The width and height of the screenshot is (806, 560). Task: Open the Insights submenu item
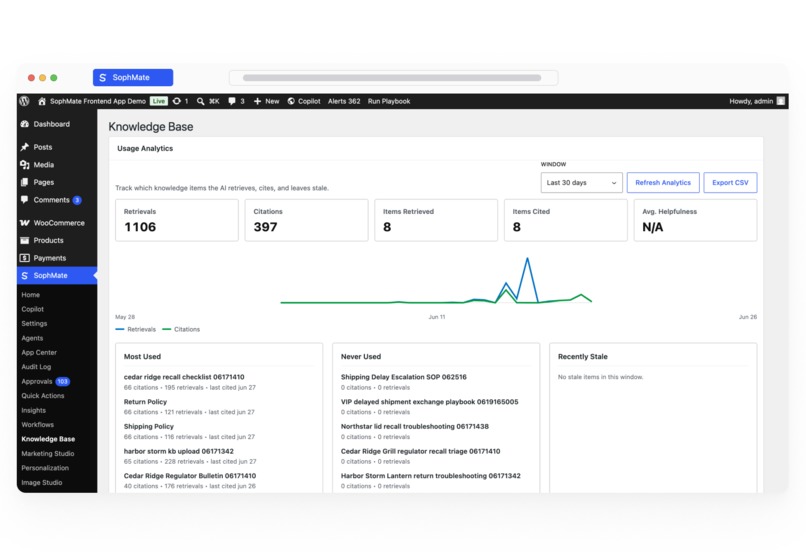coord(33,410)
